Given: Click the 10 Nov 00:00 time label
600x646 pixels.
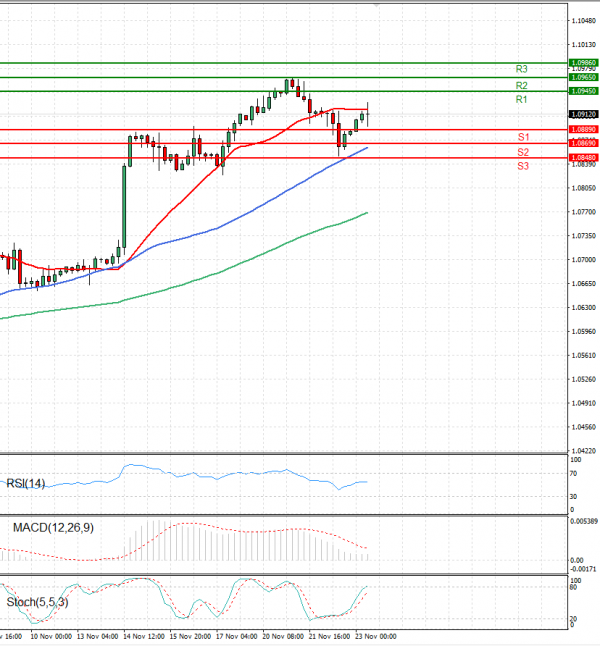Looking at the screenshot, I should tap(51, 637).
